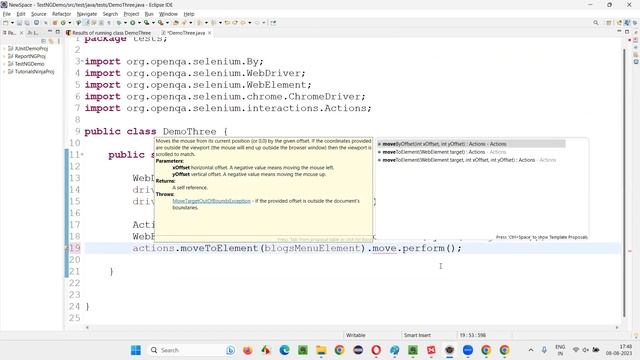The width and height of the screenshot is (640, 360).
Task: Open the Navigate menu
Action: pos(87,14)
